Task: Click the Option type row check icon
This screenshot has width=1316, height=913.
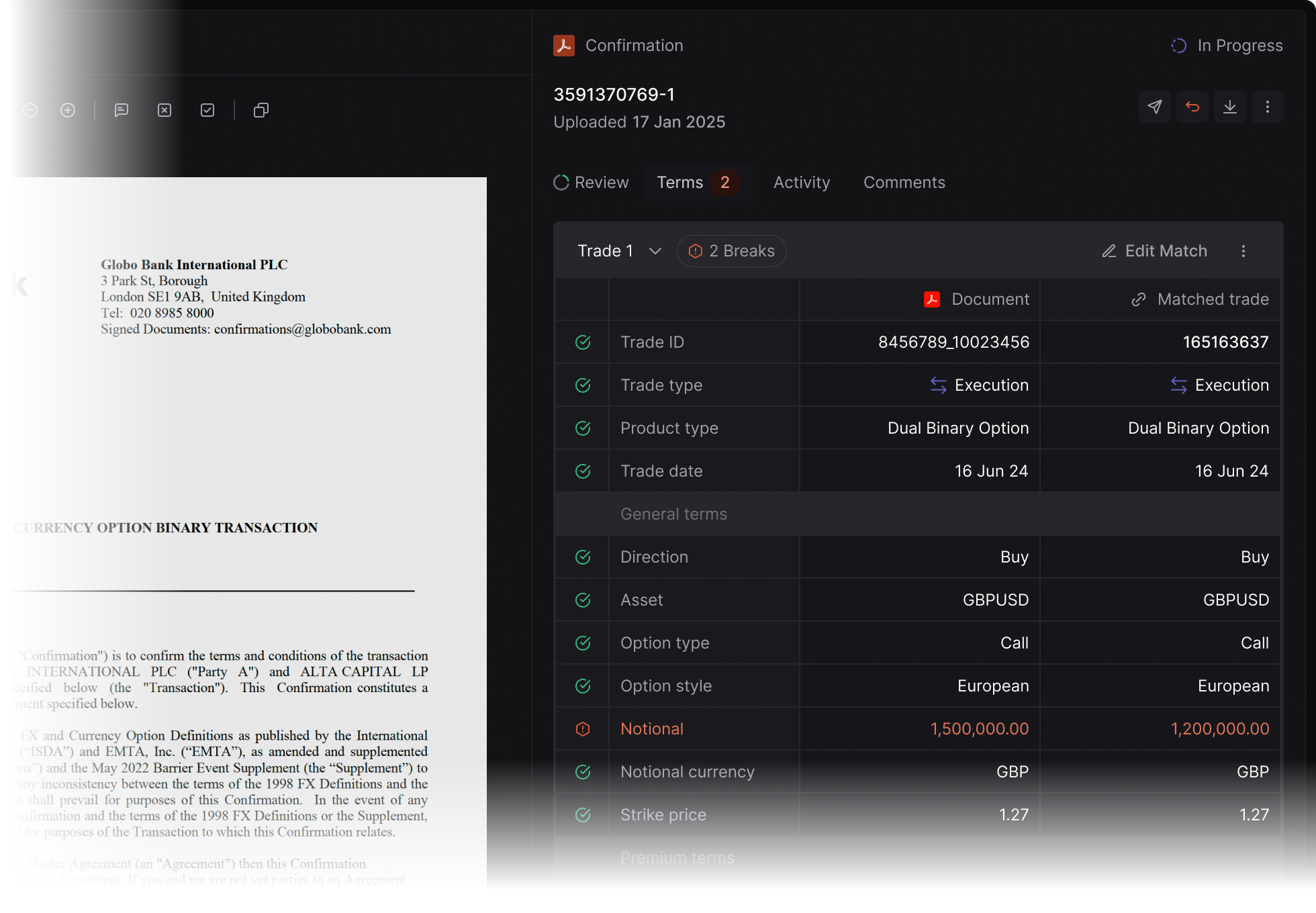Action: point(583,643)
